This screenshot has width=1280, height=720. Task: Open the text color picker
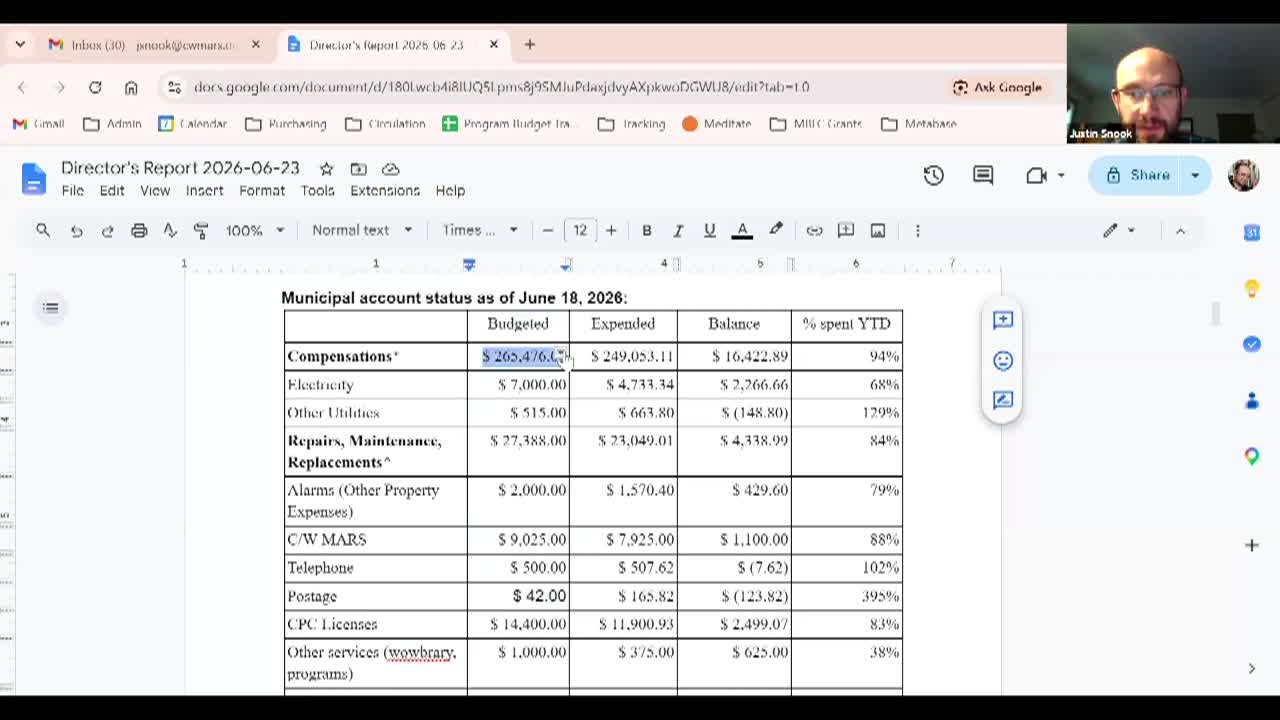click(742, 230)
